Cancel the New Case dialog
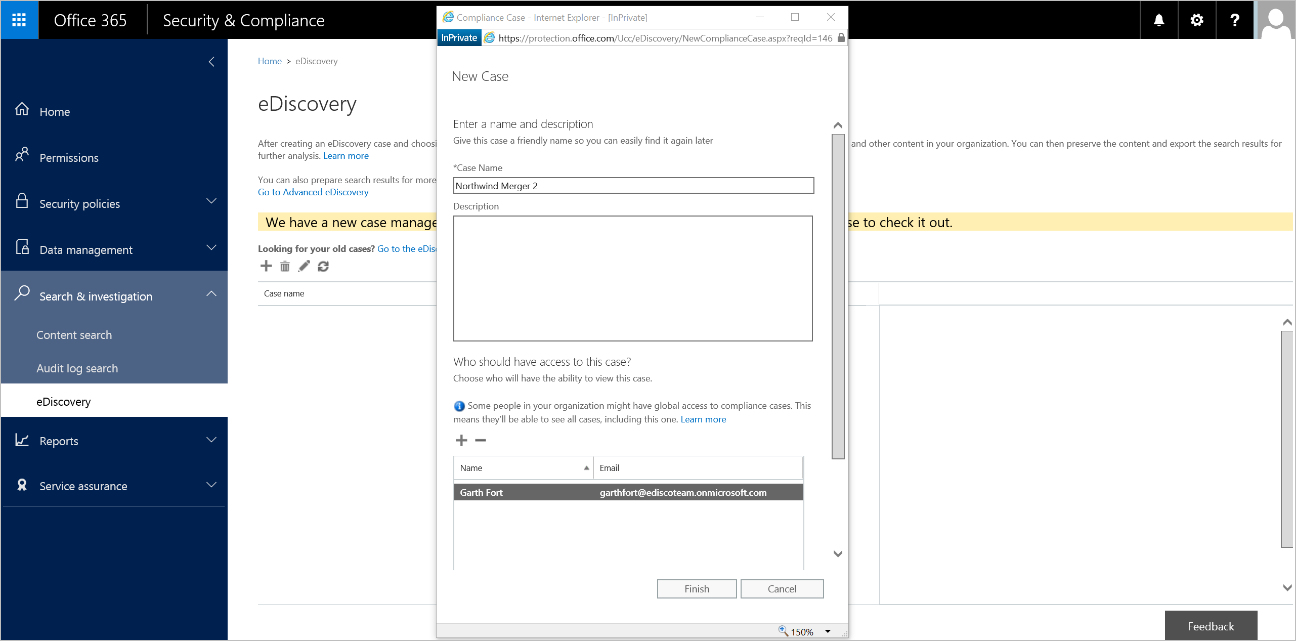 tap(782, 588)
